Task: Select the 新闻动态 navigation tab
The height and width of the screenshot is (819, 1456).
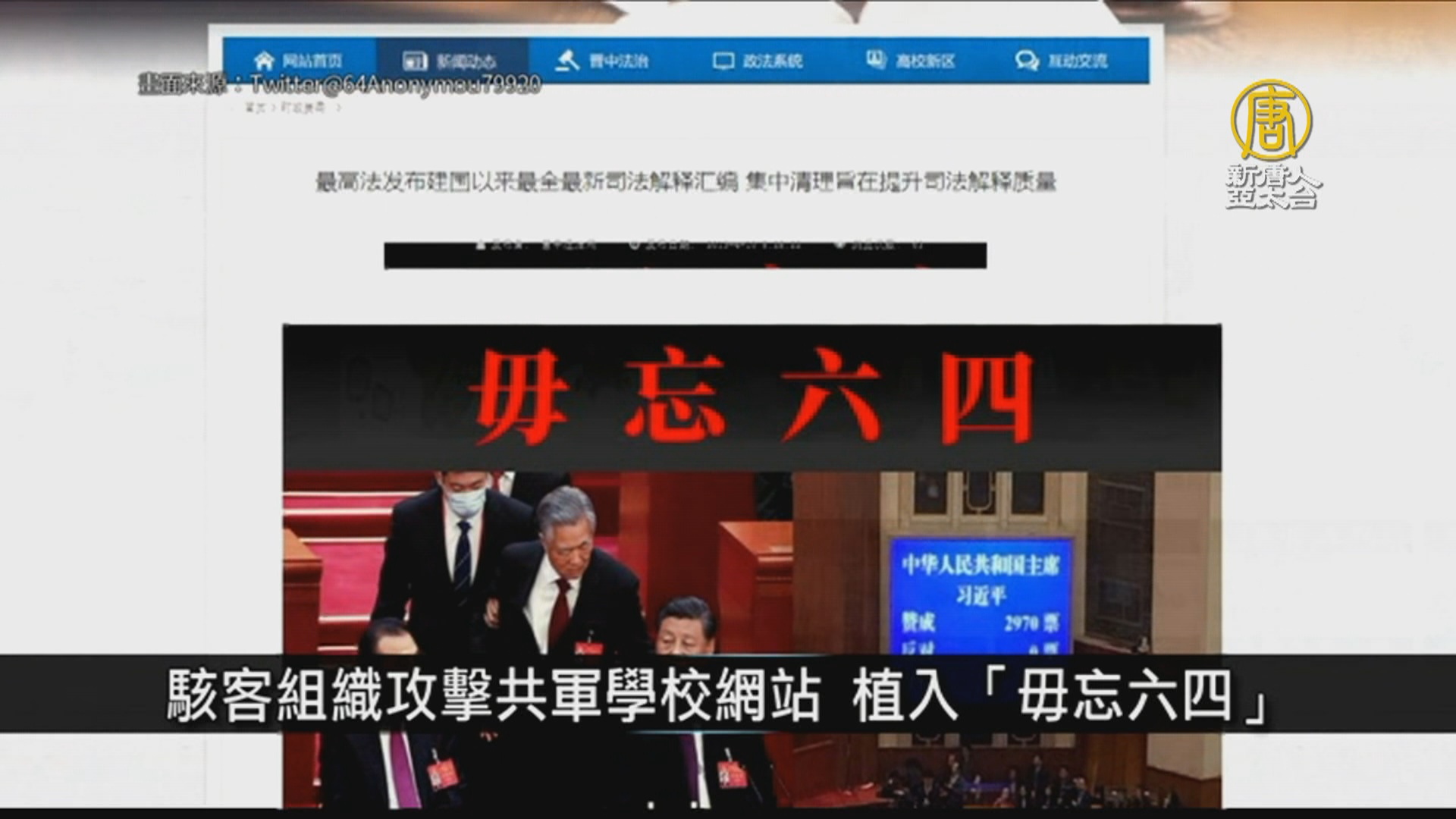Action: pos(466,61)
